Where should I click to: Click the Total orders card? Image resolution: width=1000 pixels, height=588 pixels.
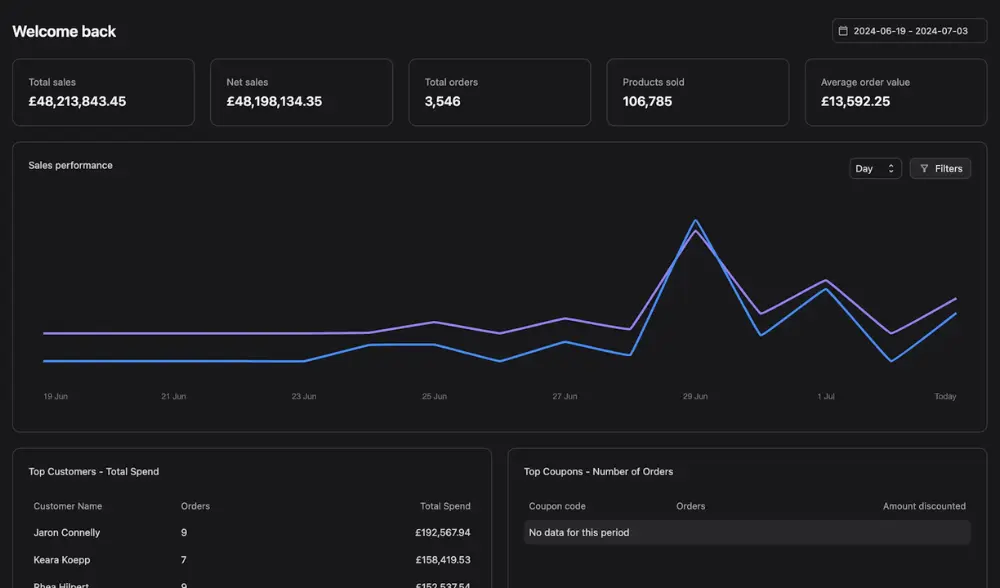(x=499, y=92)
